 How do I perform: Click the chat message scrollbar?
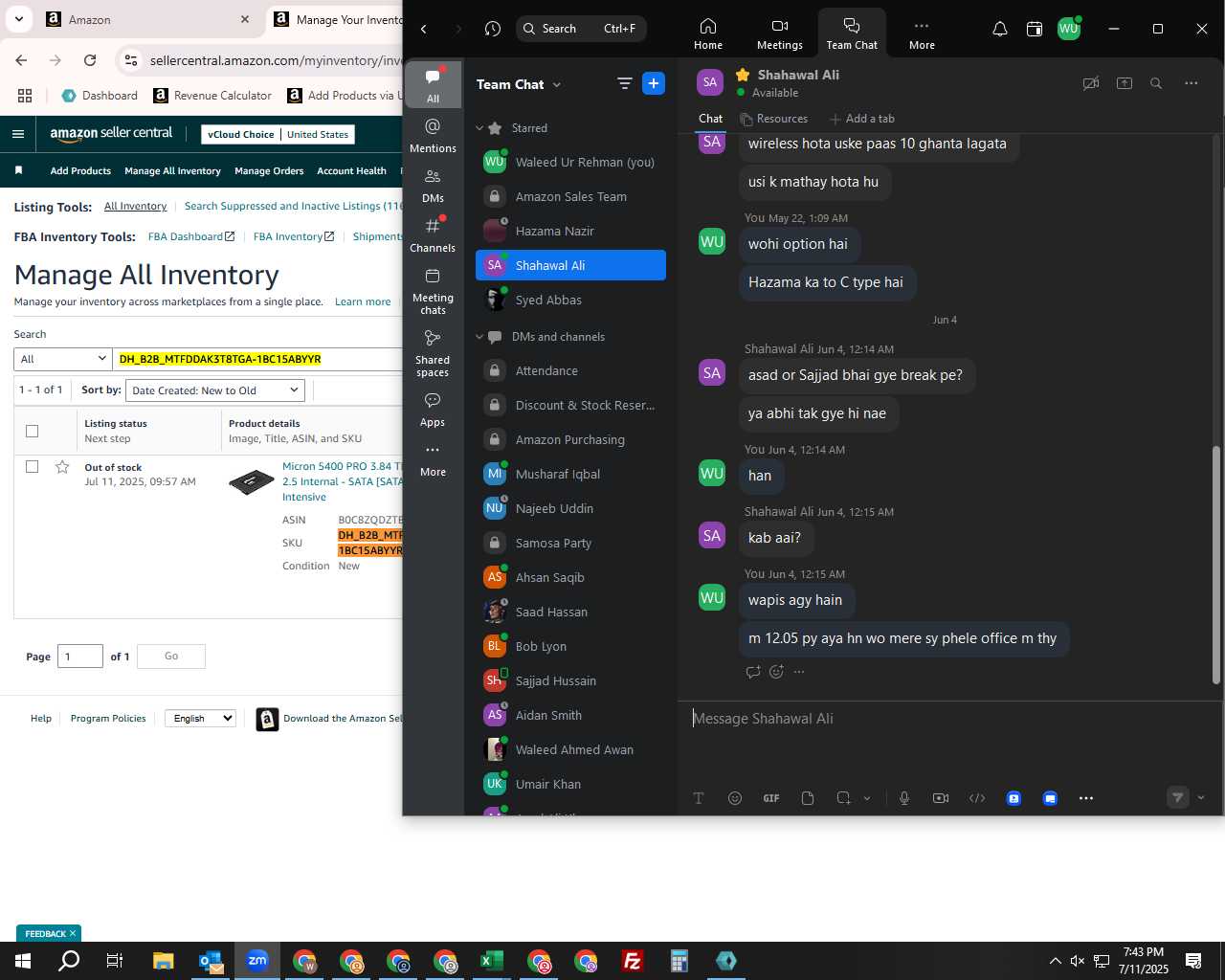[x=1216, y=565]
